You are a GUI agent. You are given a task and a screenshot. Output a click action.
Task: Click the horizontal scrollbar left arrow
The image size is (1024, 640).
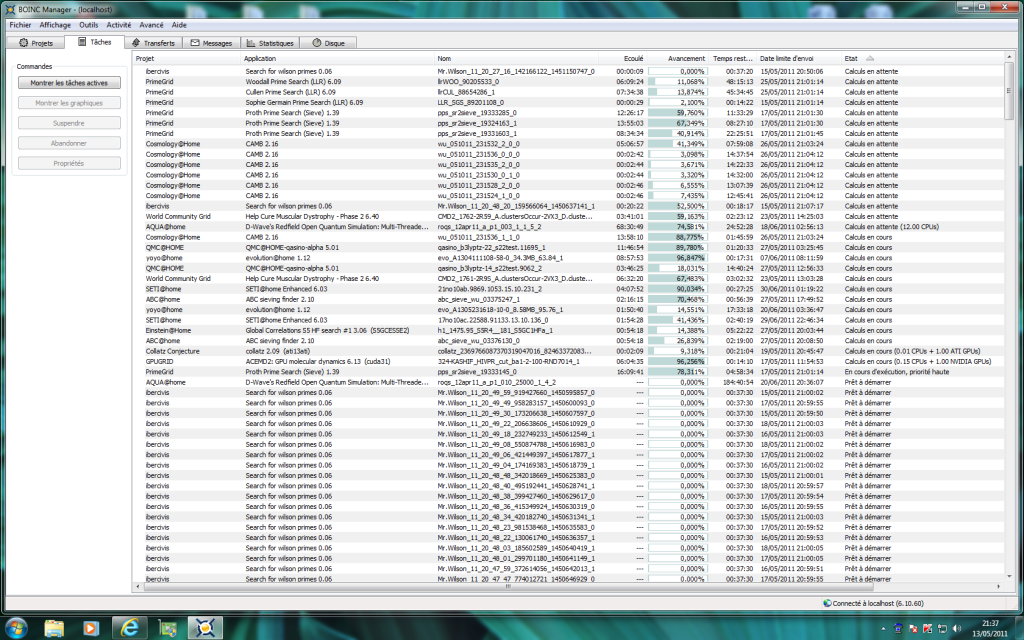[138, 586]
